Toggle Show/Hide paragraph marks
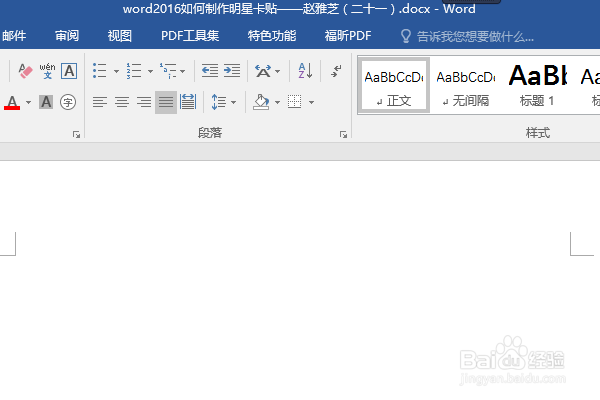The image size is (600, 400). [336, 71]
